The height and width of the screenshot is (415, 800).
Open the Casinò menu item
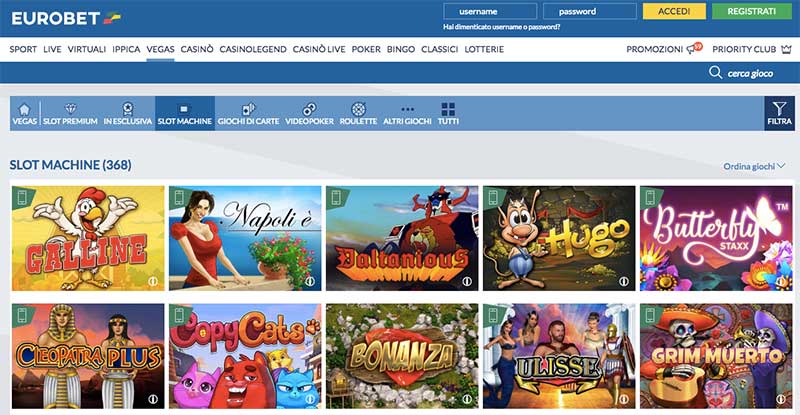[197, 49]
